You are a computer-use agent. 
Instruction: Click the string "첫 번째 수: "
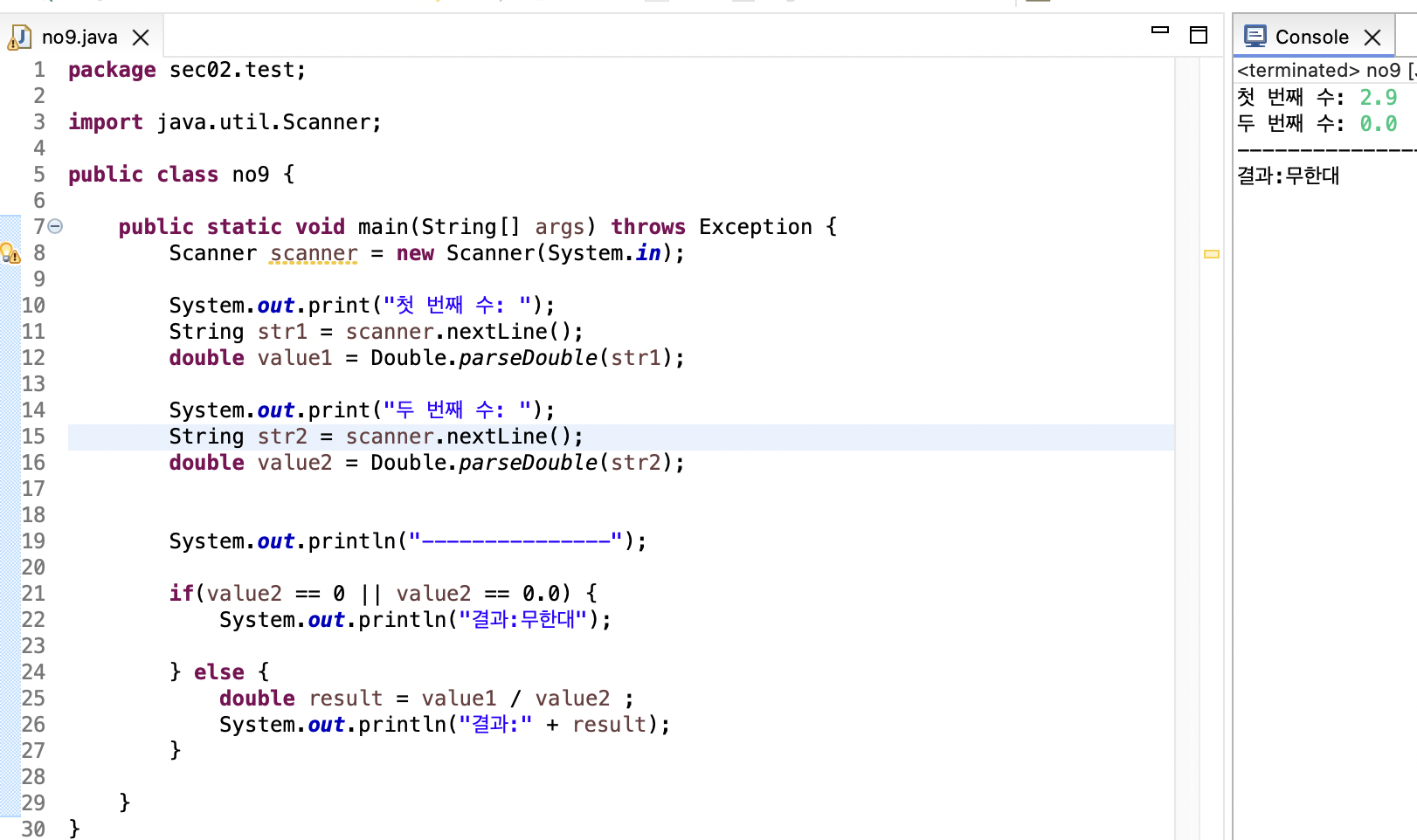point(458,306)
